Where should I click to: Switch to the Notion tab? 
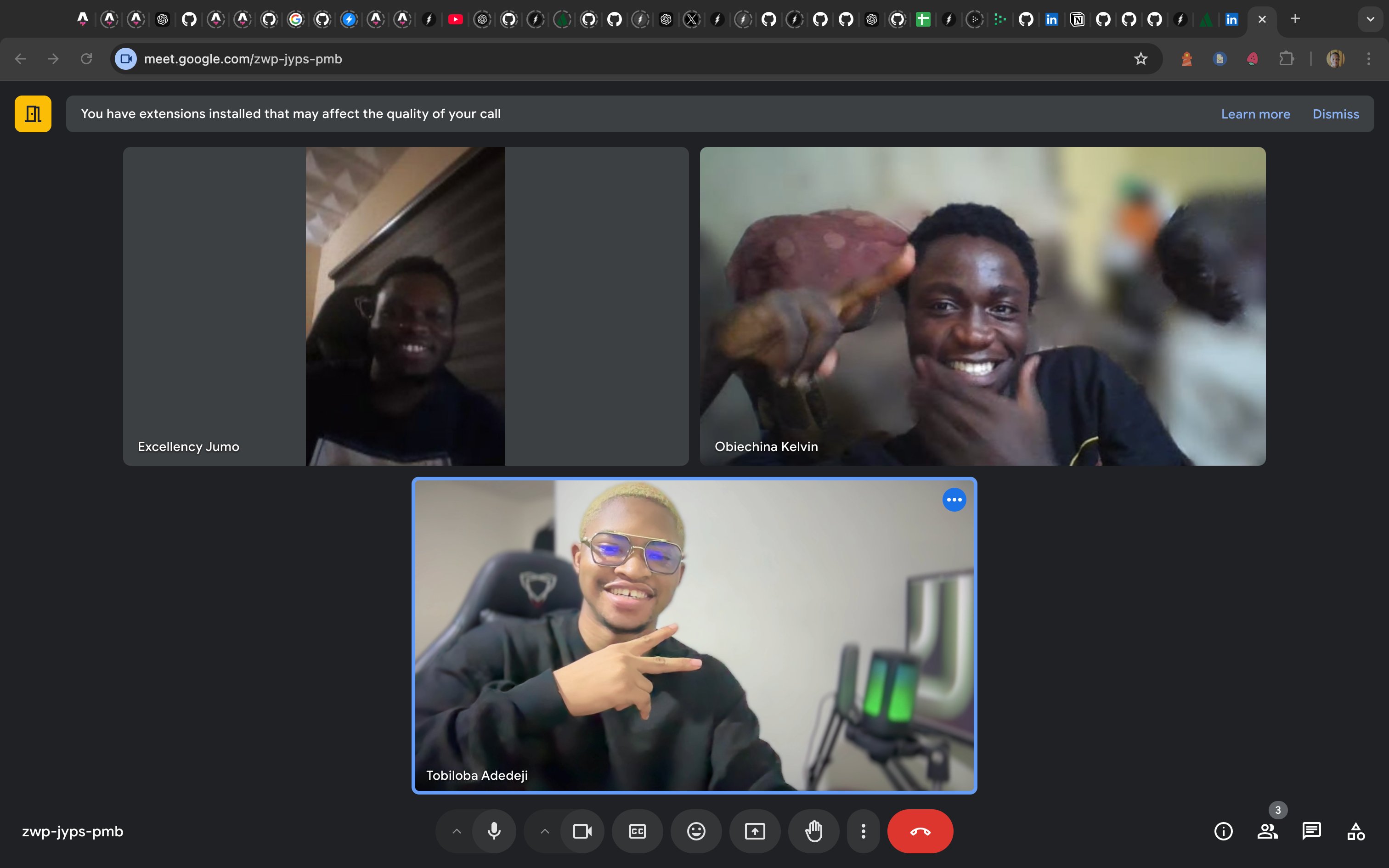tap(1077, 19)
